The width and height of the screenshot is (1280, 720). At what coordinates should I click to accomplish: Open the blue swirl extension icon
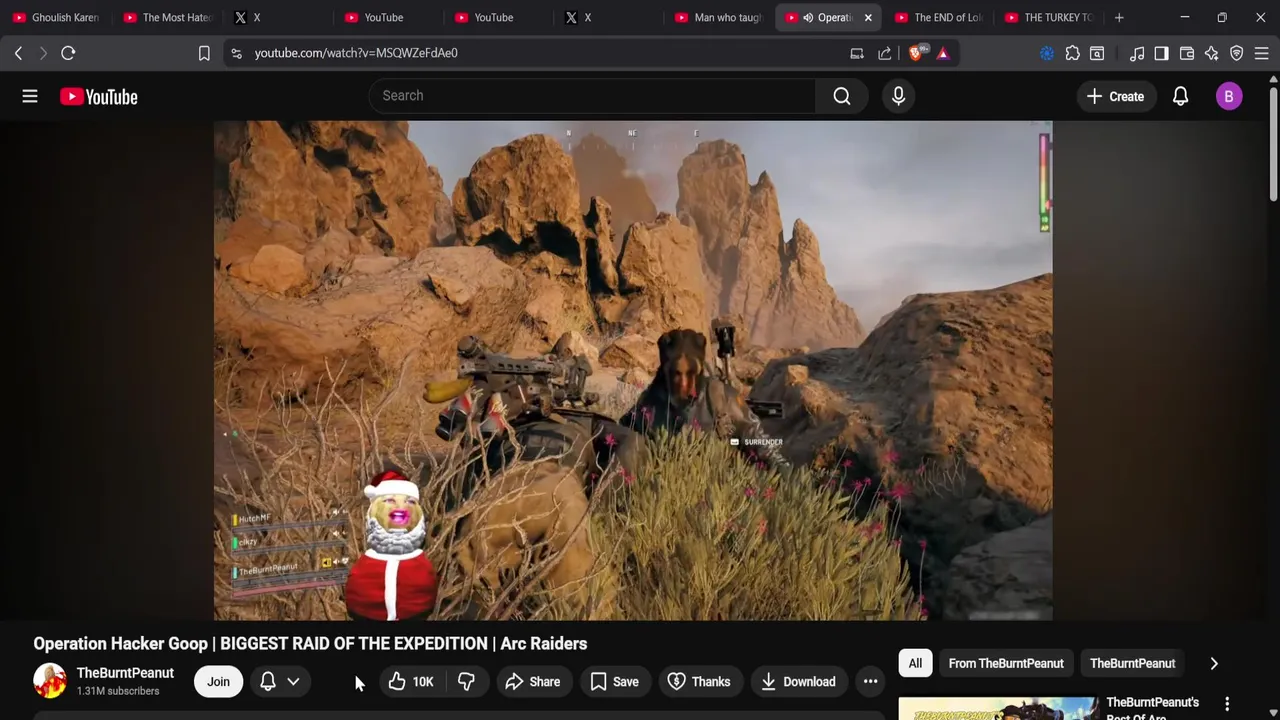pyautogui.click(x=1047, y=53)
